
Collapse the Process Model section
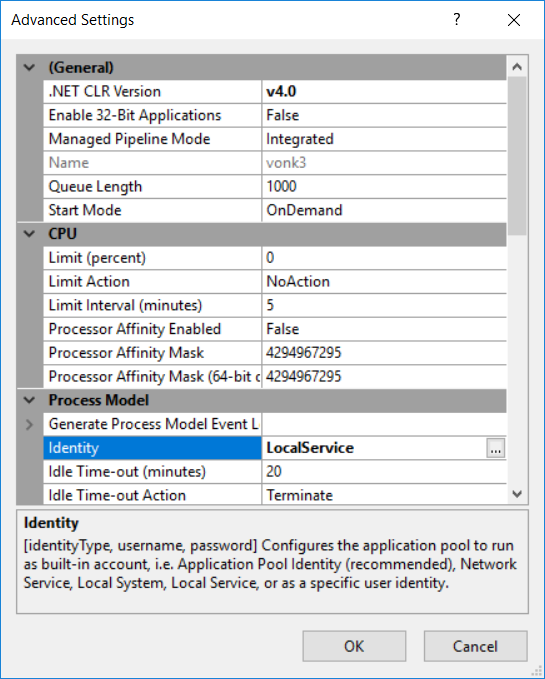pos(29,400)
